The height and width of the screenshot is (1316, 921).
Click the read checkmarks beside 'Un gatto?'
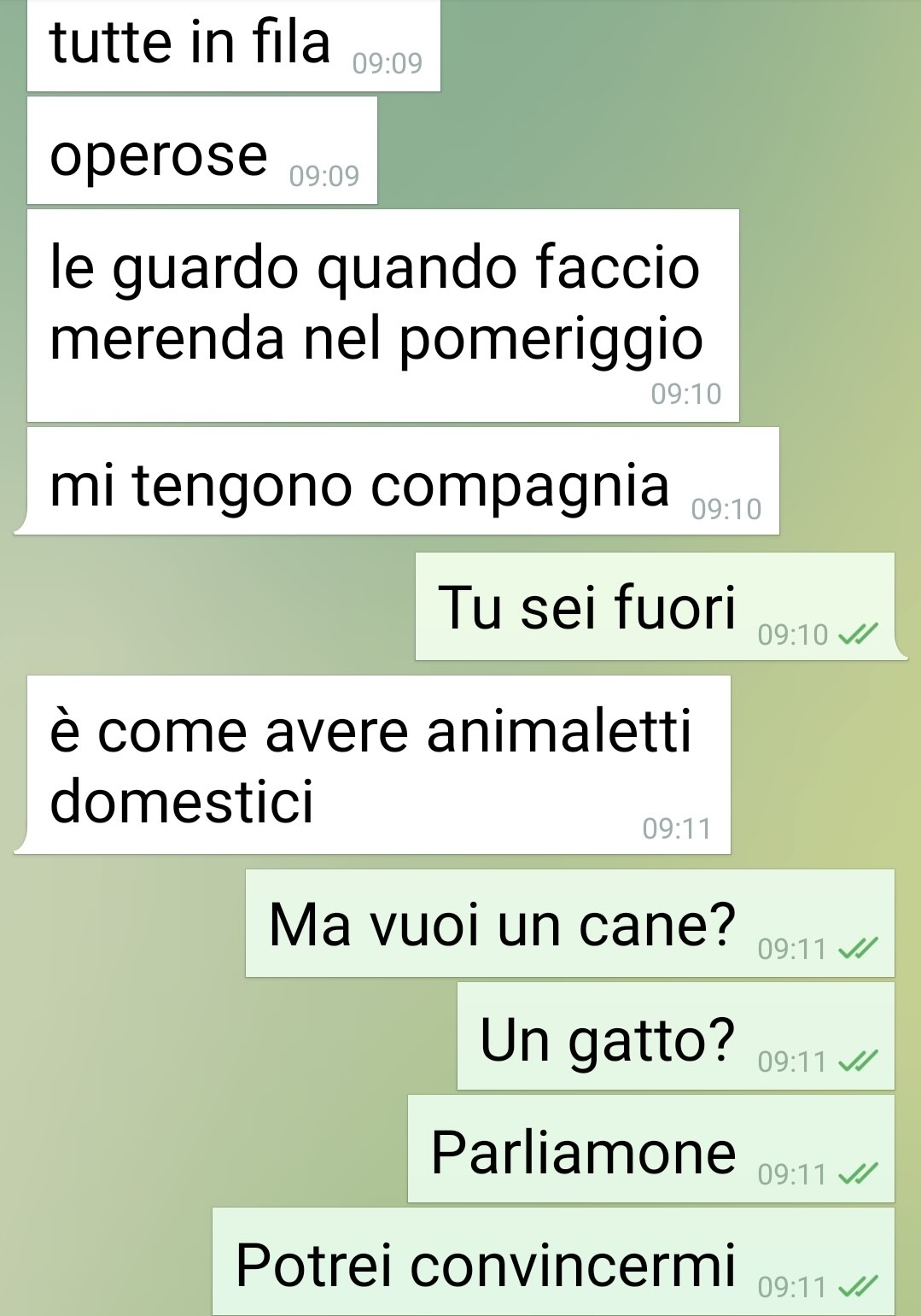point(858,1062)
